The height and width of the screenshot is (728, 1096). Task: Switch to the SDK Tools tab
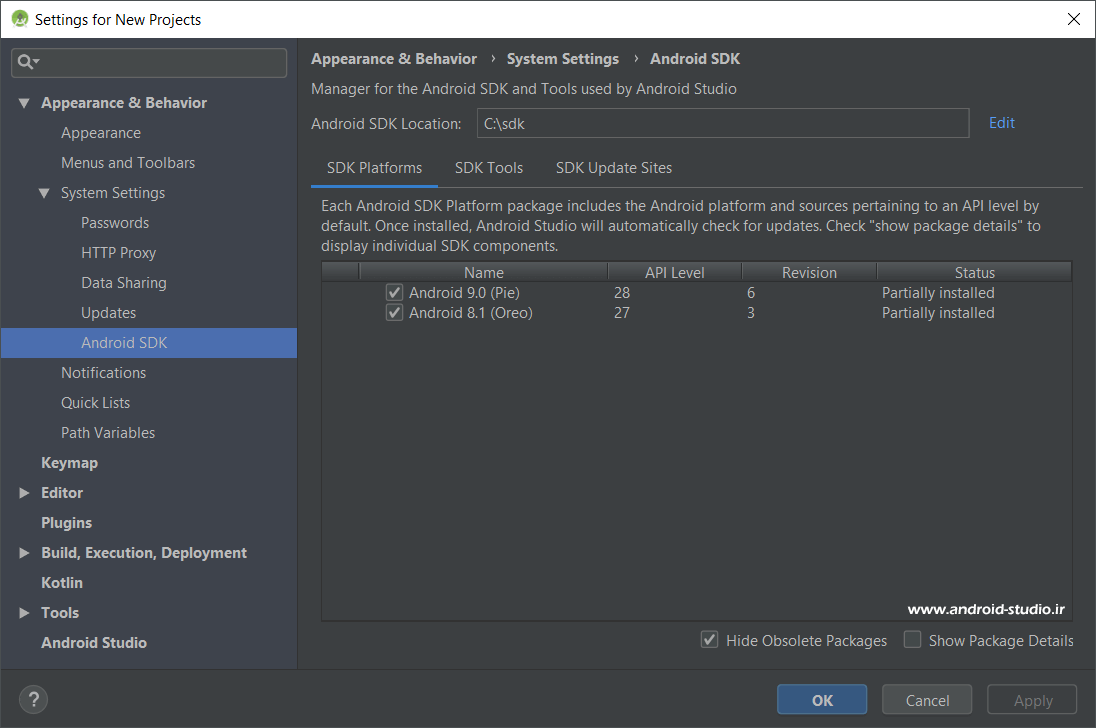point(489,168)
